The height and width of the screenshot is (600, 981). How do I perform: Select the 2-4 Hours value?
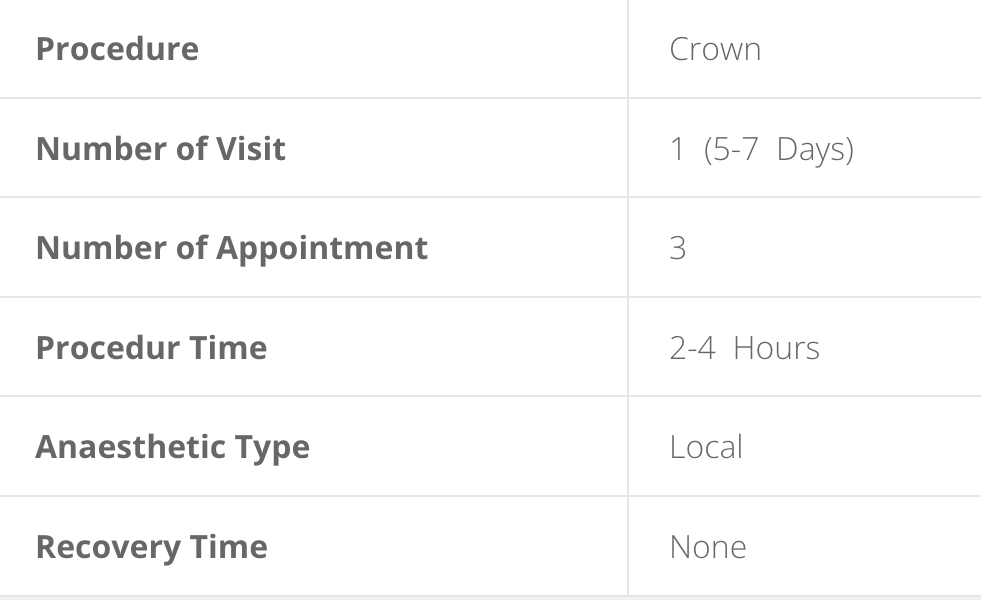[x=745, y=347]
